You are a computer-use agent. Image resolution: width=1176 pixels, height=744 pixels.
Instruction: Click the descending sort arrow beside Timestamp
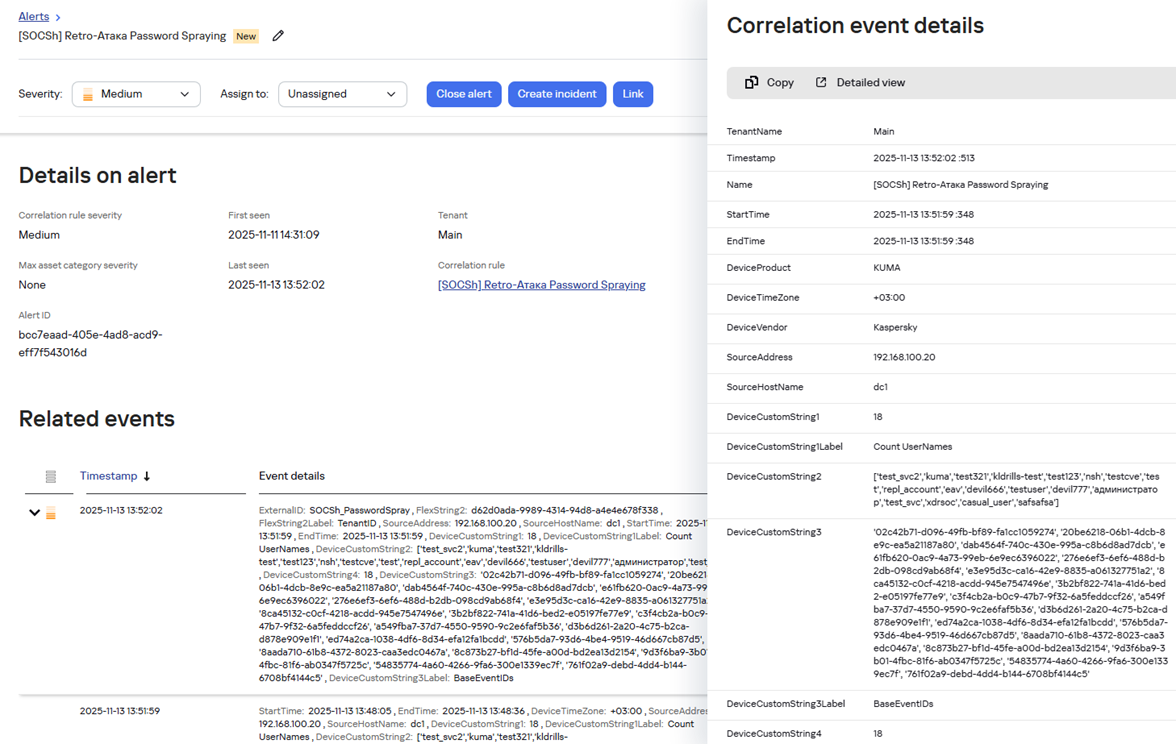(x=147, y=476)
